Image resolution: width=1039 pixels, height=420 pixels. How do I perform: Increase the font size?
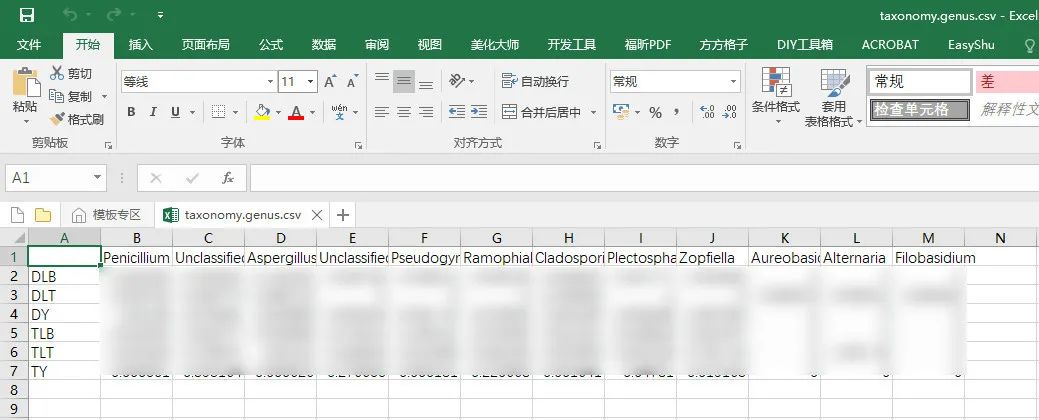click(x=330, y=82)
